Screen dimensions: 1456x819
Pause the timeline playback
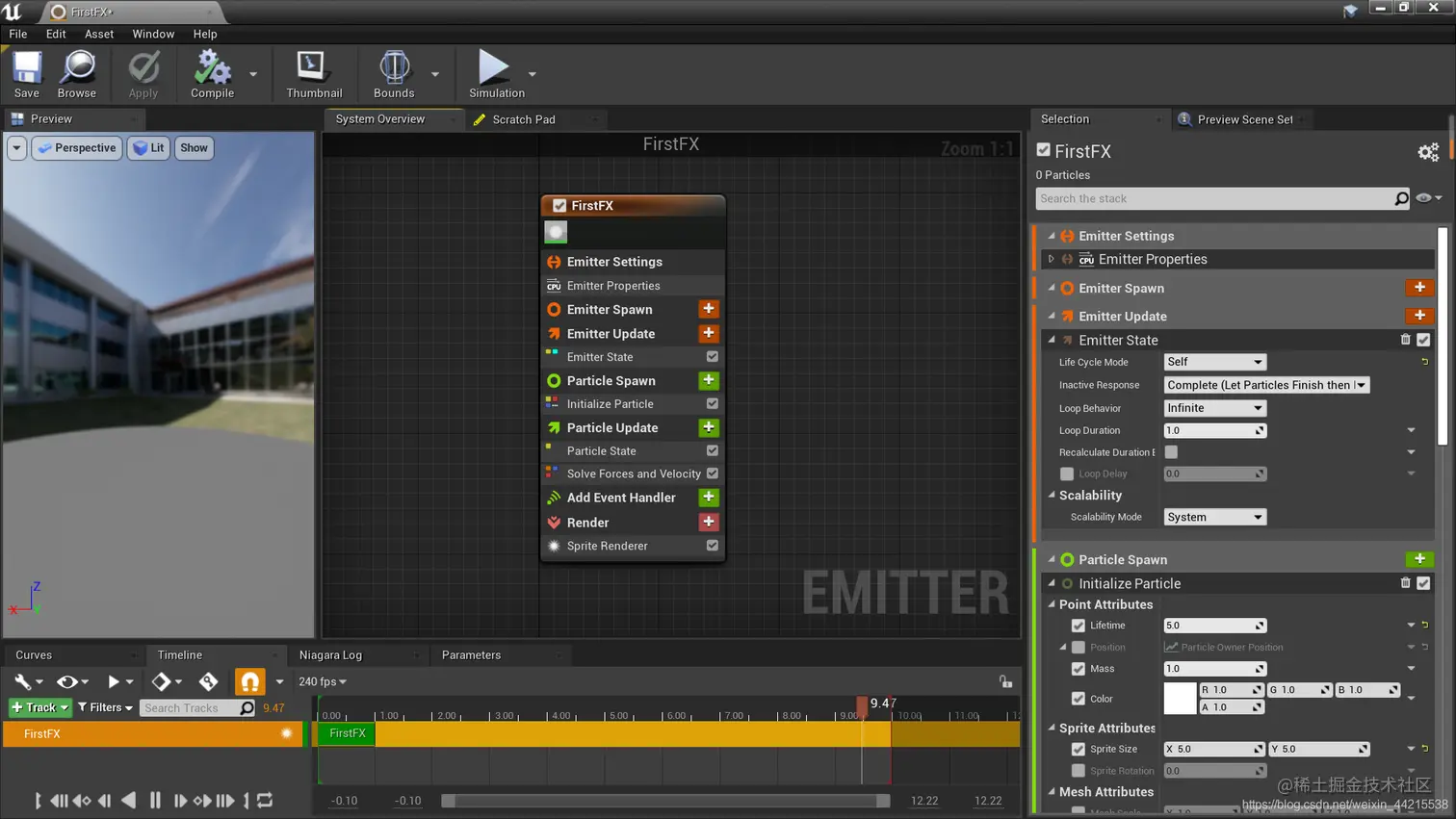tap(155, 801)
